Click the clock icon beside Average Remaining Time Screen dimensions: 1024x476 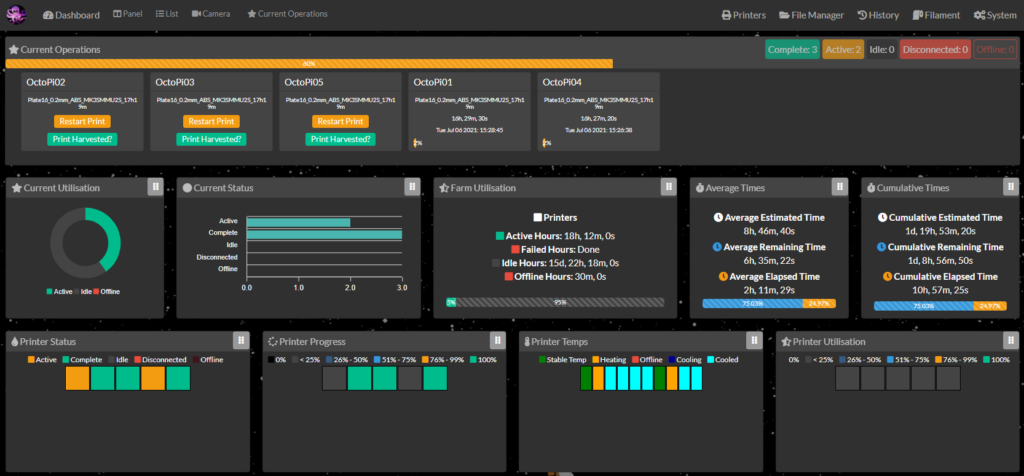(x=717, y=247)
